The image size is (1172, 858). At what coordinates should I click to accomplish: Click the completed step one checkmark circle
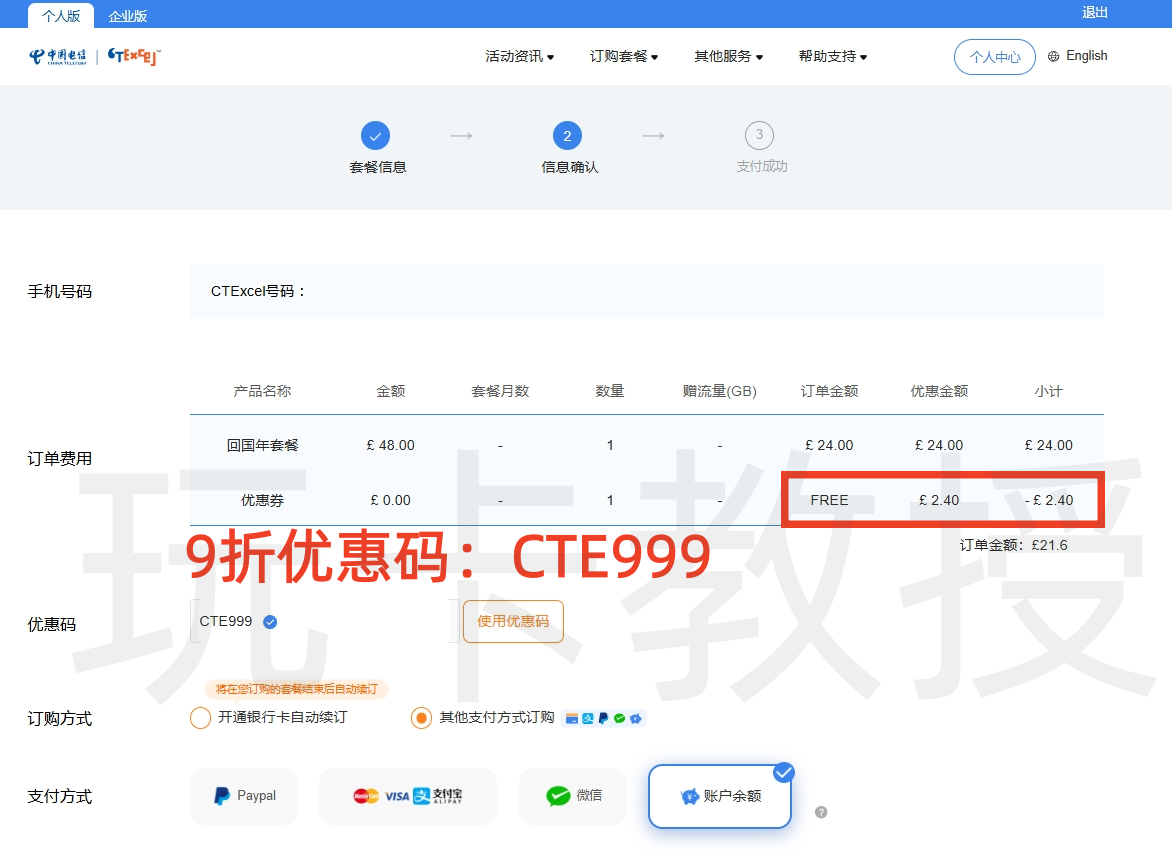[x=375, y=136]
